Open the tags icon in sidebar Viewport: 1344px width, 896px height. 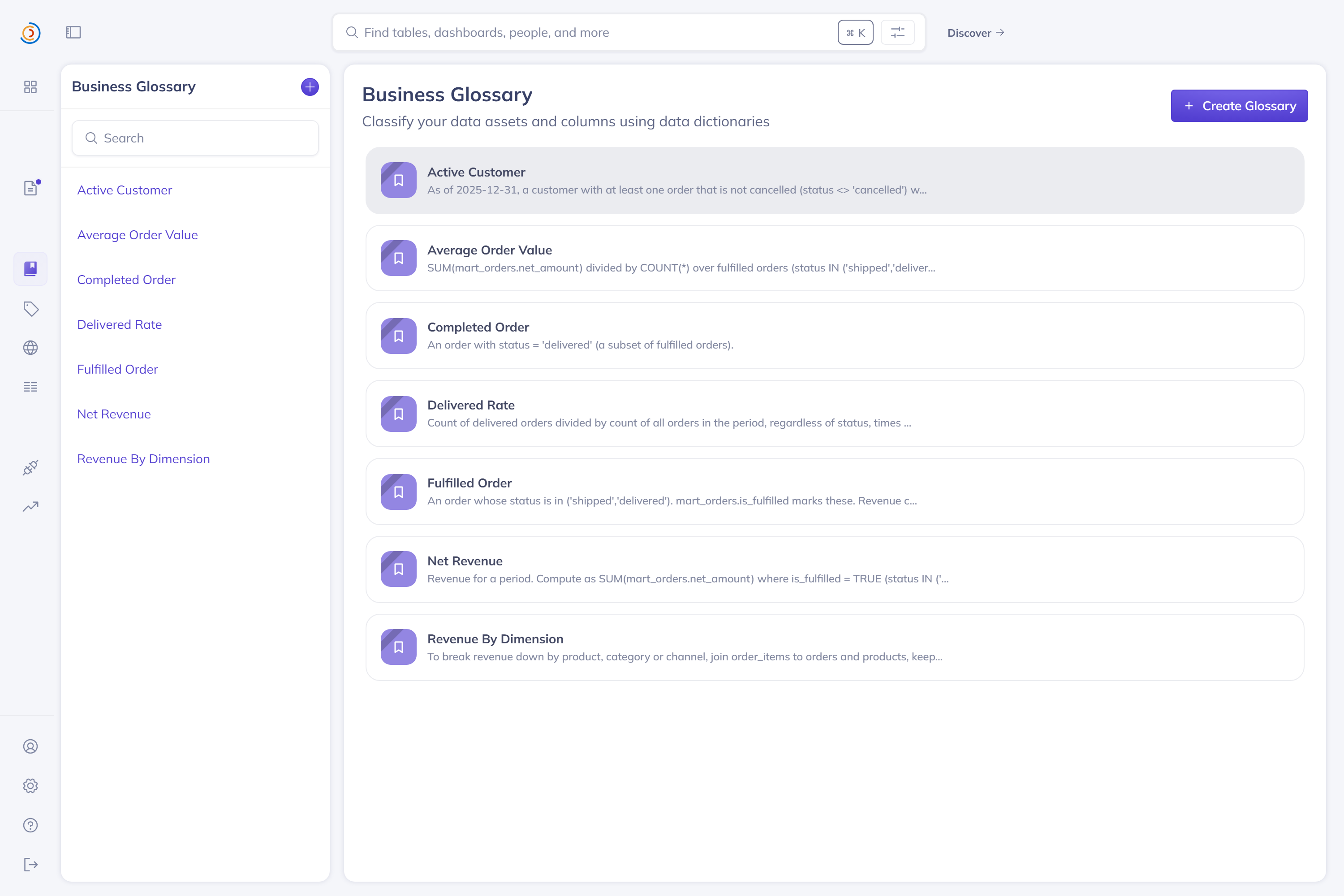coord(30,309)
